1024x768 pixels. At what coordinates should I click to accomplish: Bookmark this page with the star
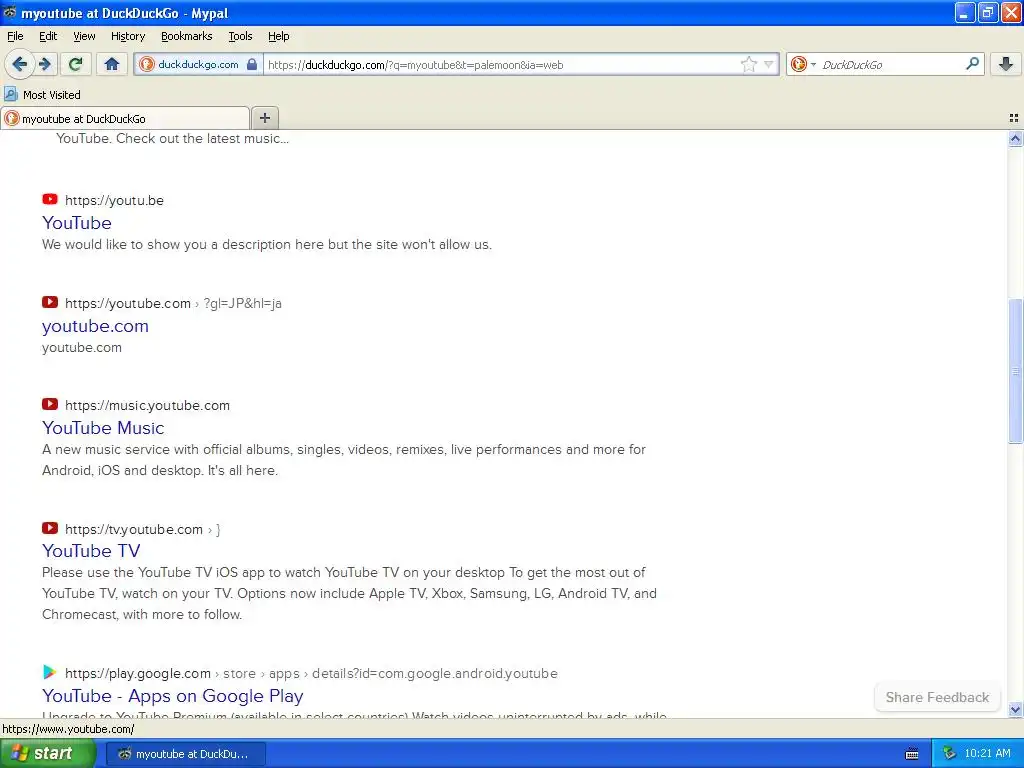[748, 64]
